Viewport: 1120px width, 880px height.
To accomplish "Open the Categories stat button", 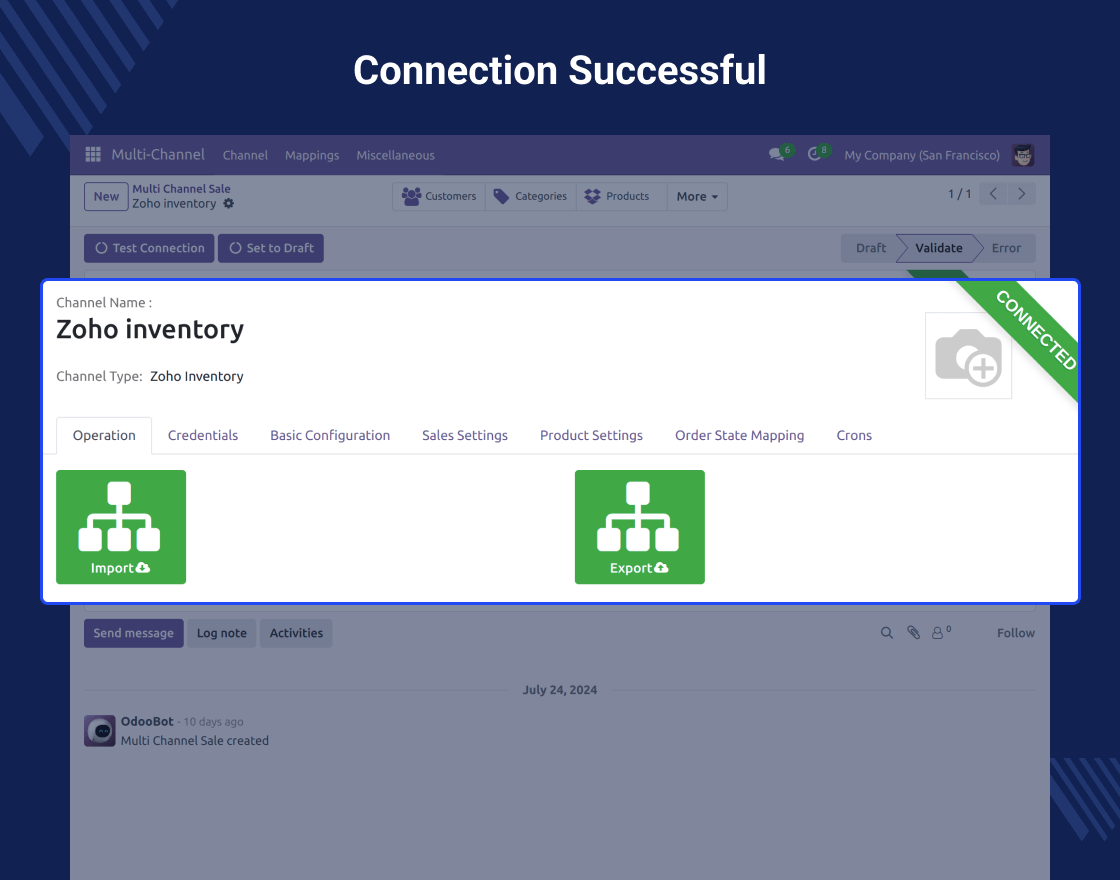I will point(531,196).
